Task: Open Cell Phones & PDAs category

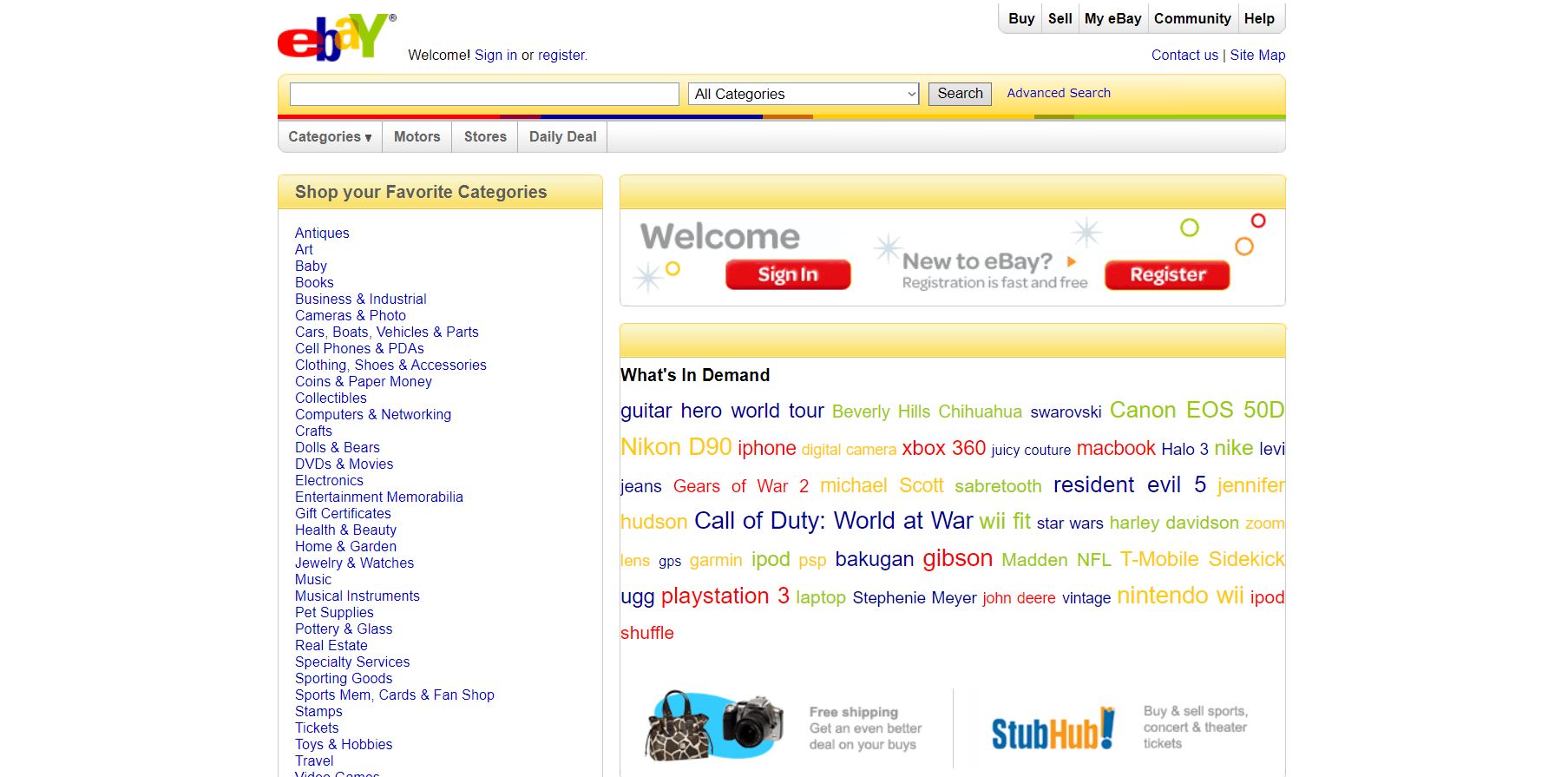Action: 359,348
